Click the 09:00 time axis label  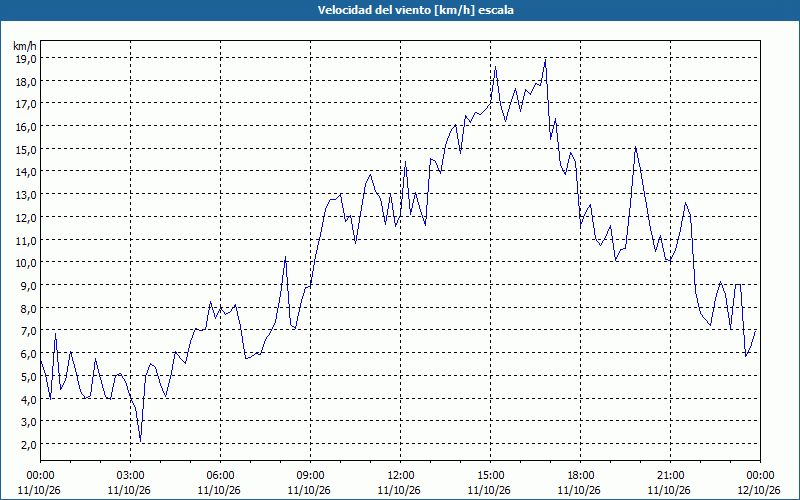click(311, 476)
